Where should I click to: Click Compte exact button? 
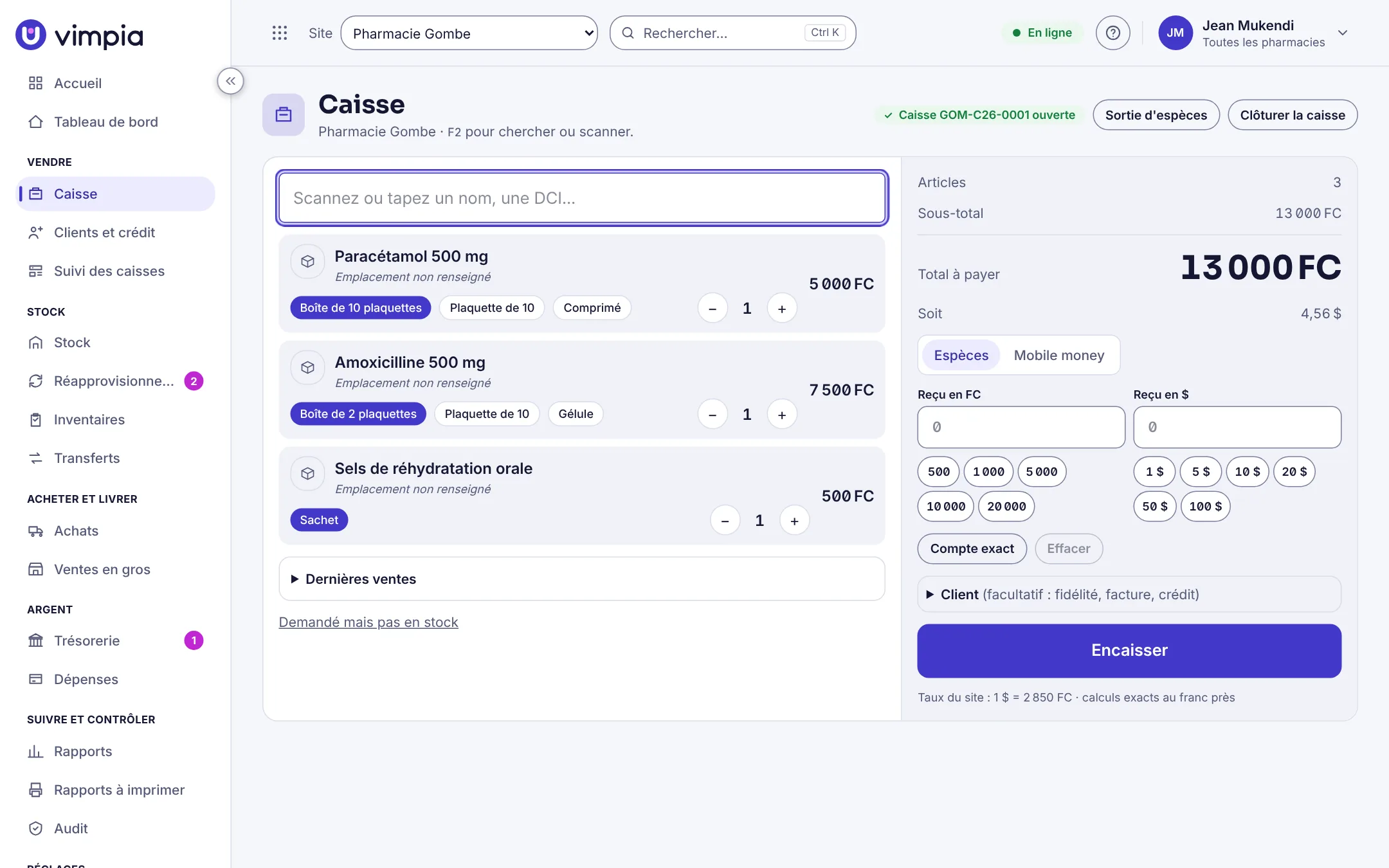click(972, 548)
